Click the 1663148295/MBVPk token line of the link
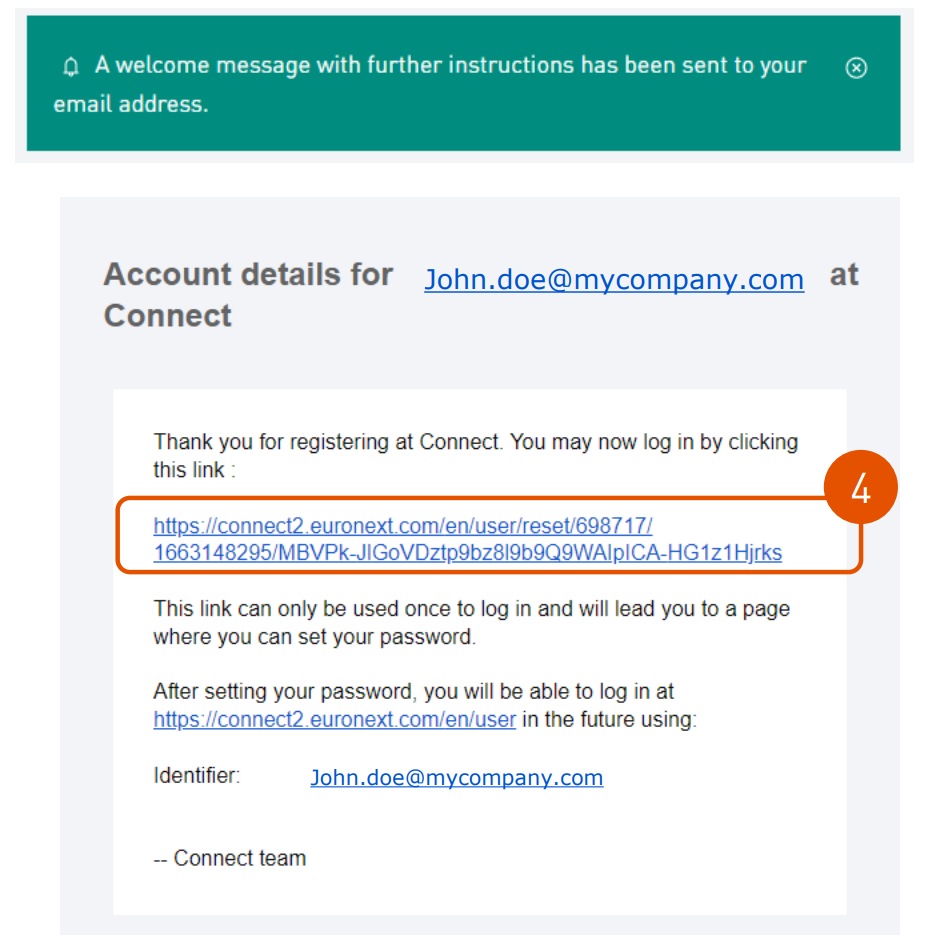The width and height of the screenshot is (939, 946). [x=468, y=552]
